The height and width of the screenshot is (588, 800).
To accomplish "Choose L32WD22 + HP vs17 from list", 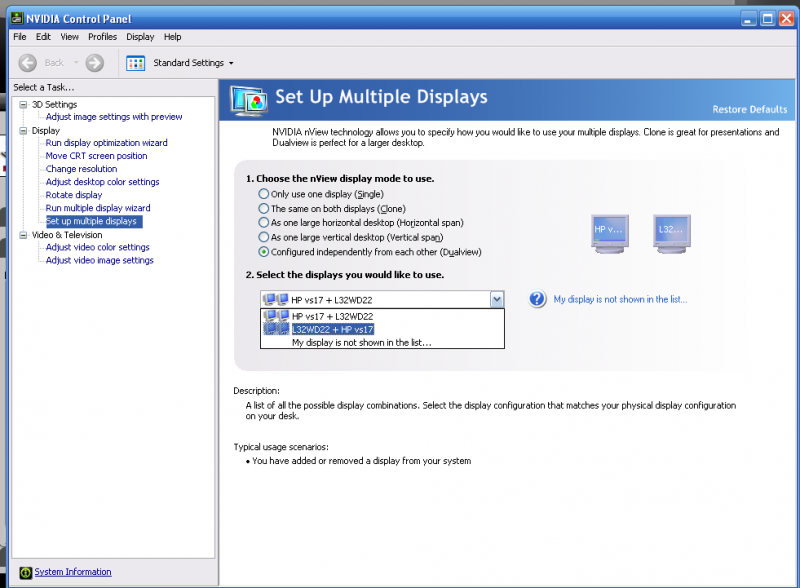I will click(333, 329).
